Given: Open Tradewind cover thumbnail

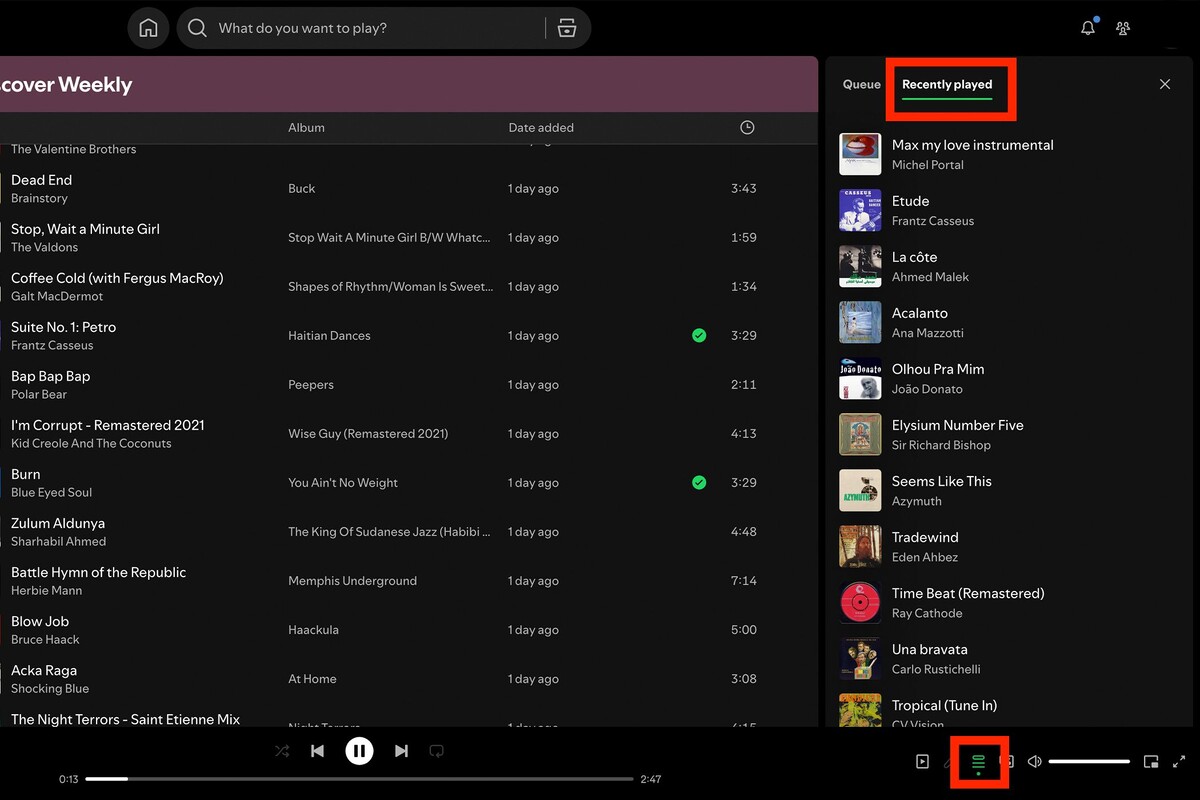Looking at the screenshot, I should tap(860, 546).
